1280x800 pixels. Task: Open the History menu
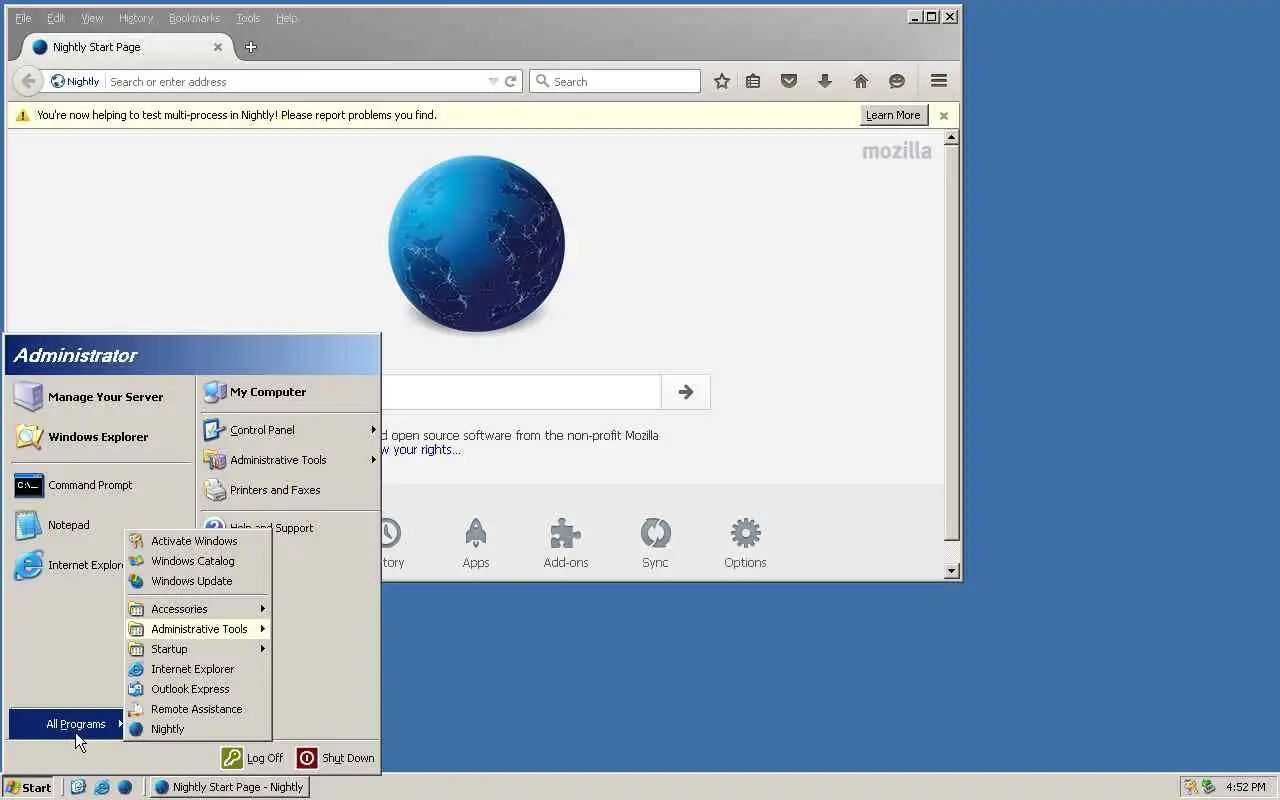[136, 18]
